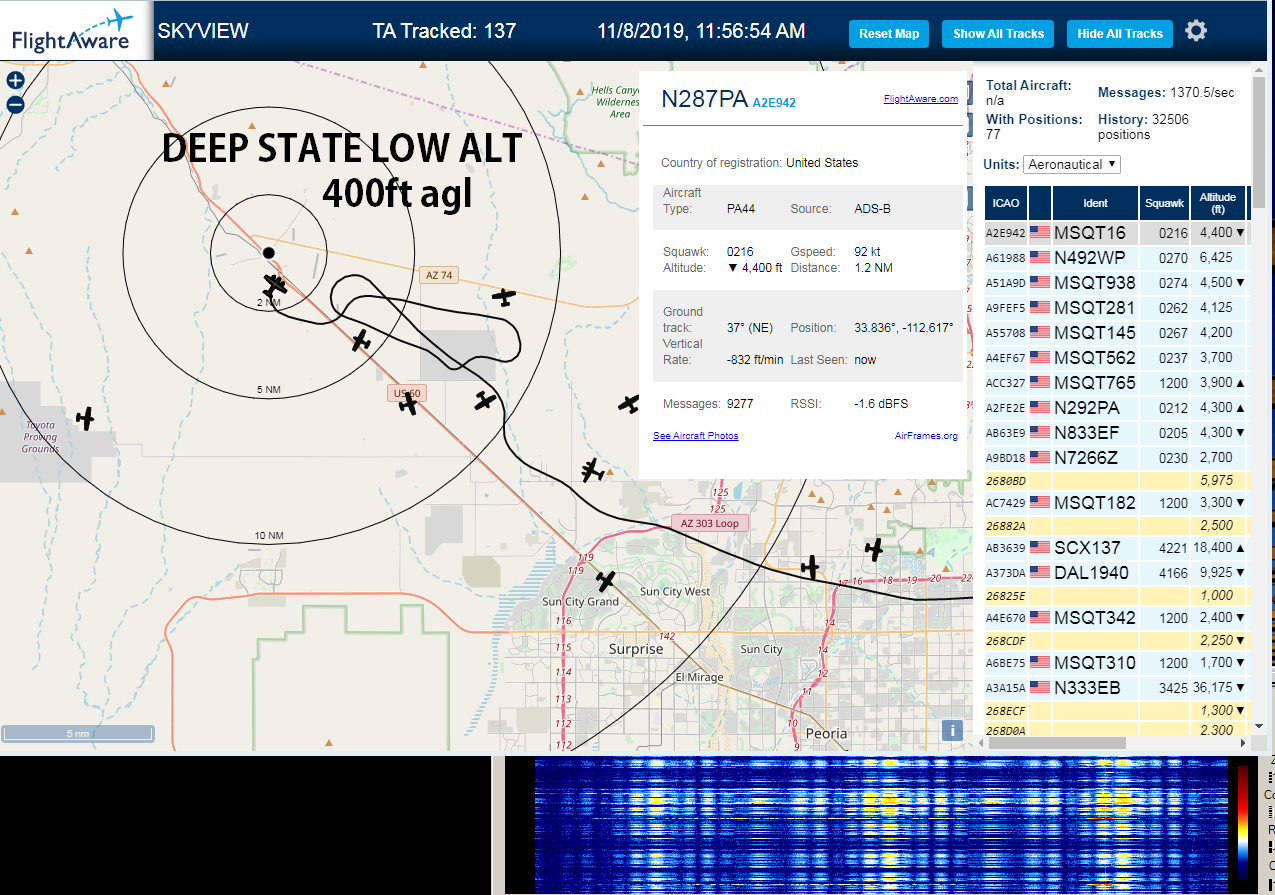
Task: Click altitude 36,175 in N333EB row
Action: pos(1214,688)
